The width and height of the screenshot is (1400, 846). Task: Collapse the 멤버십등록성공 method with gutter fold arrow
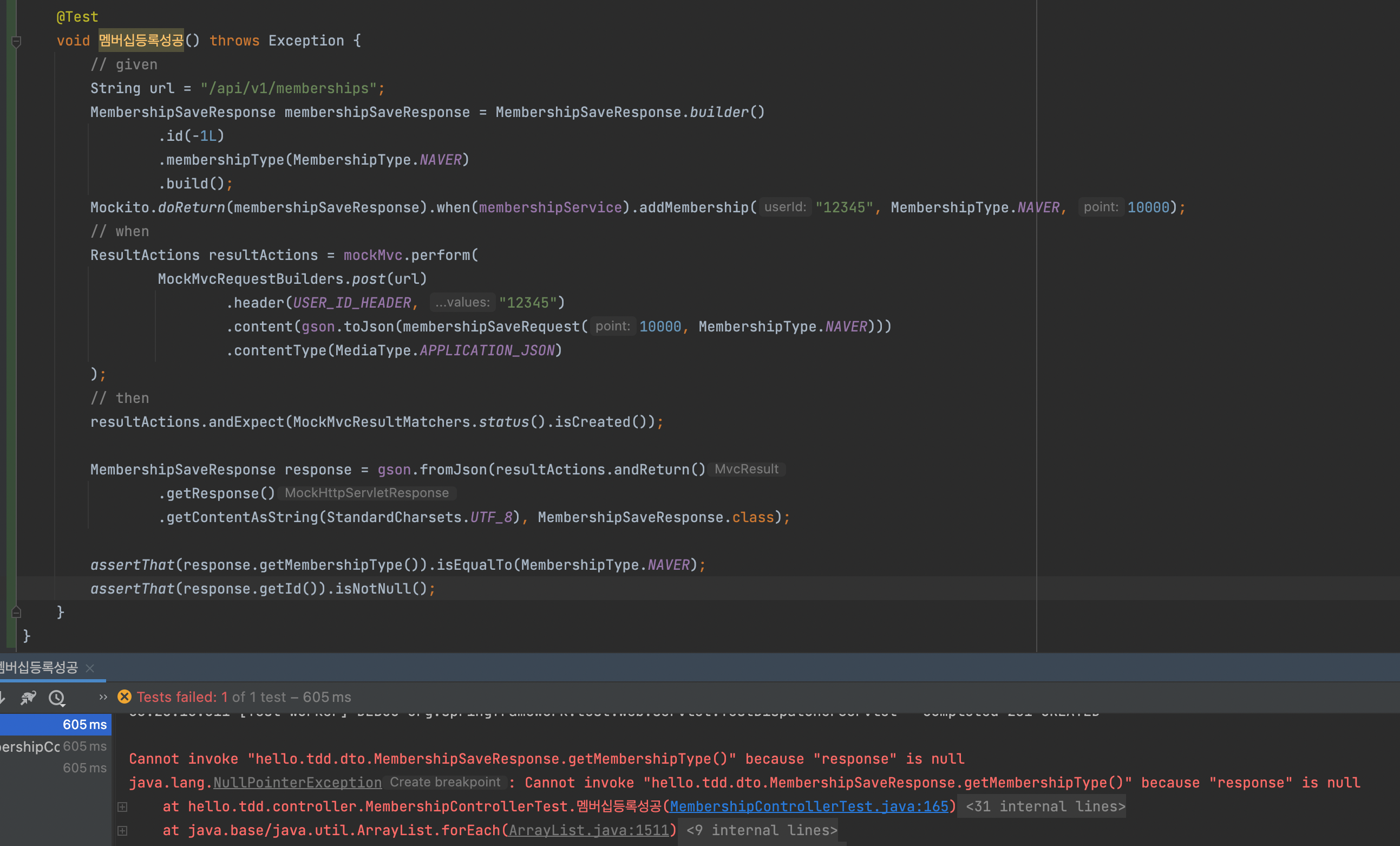click(16, 42)
